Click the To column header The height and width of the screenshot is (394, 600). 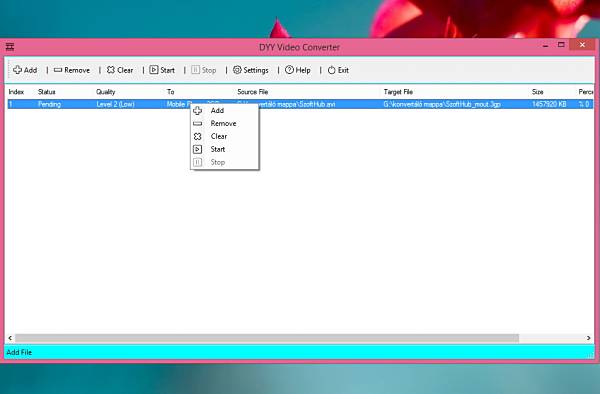[171, 92]
